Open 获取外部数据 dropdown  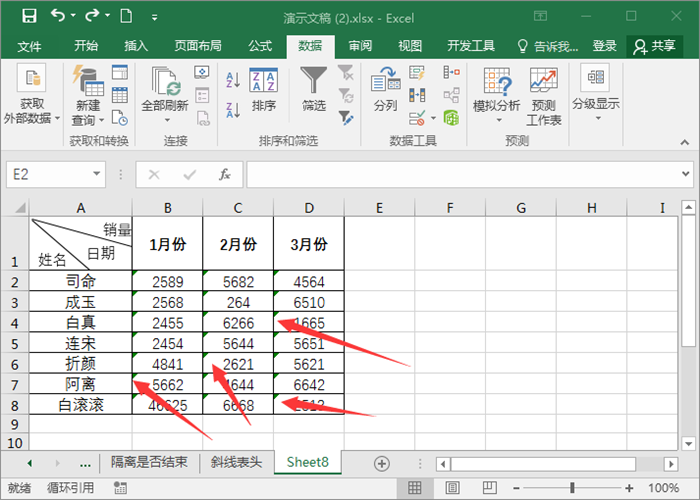(31, 95)
